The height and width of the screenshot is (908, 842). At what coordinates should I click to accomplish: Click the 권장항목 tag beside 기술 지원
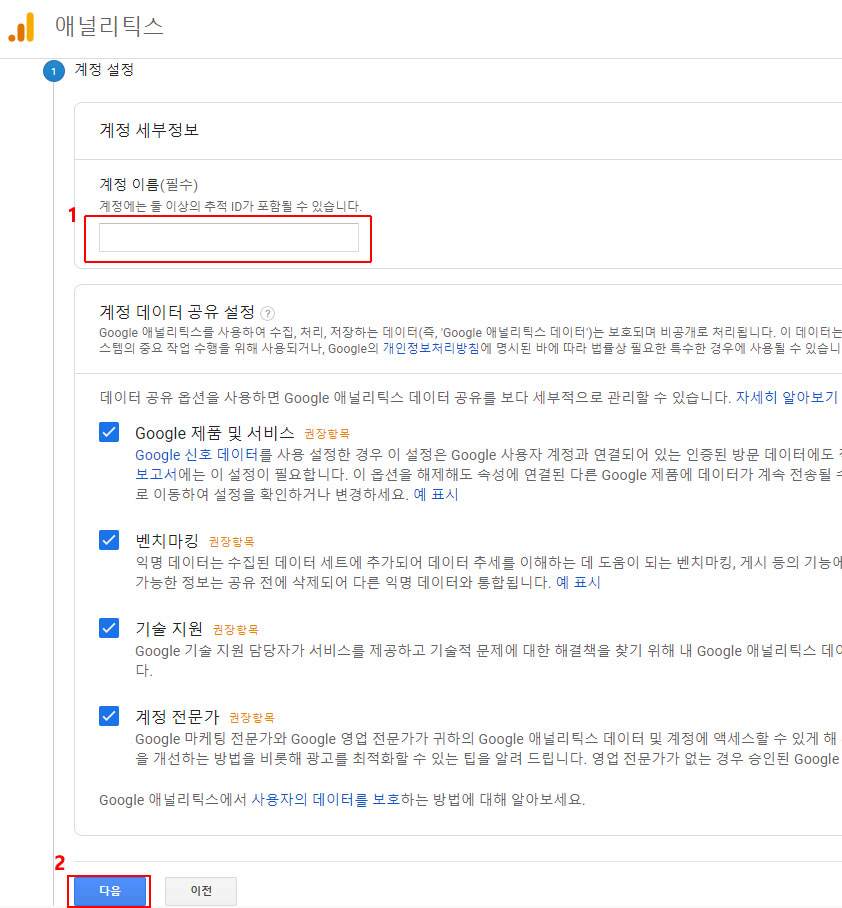click(x=235, y=630)
